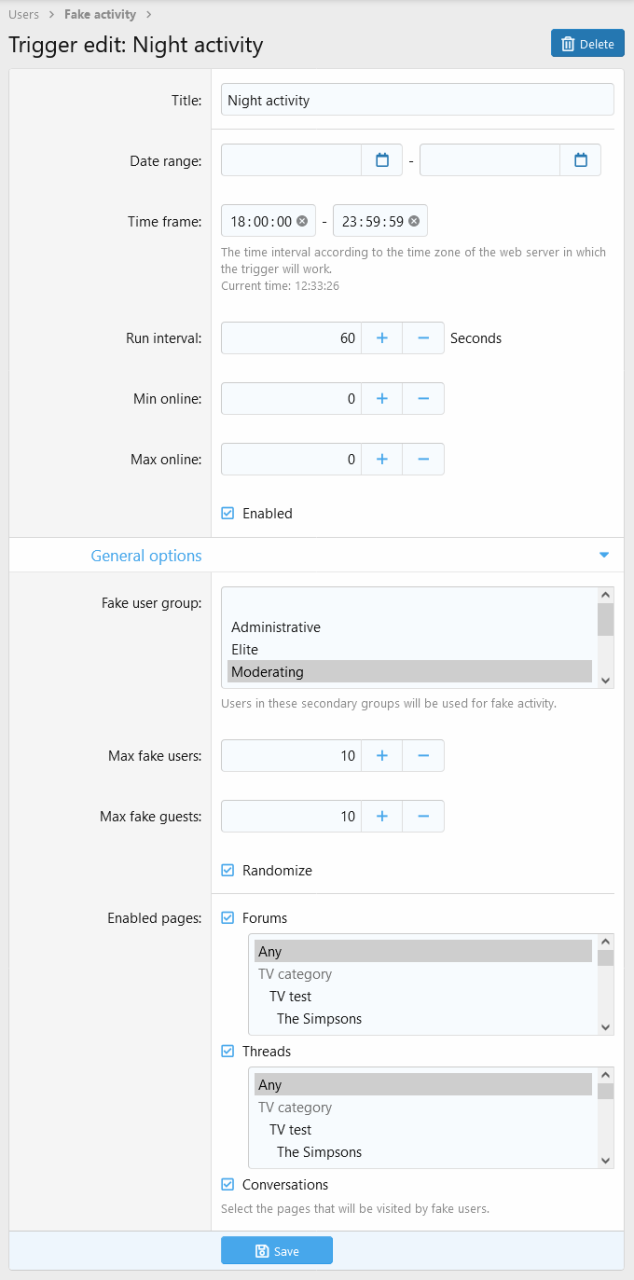Open the end date calendar picker
Viewport: 634px width, 1280px height.
[580, 160]
